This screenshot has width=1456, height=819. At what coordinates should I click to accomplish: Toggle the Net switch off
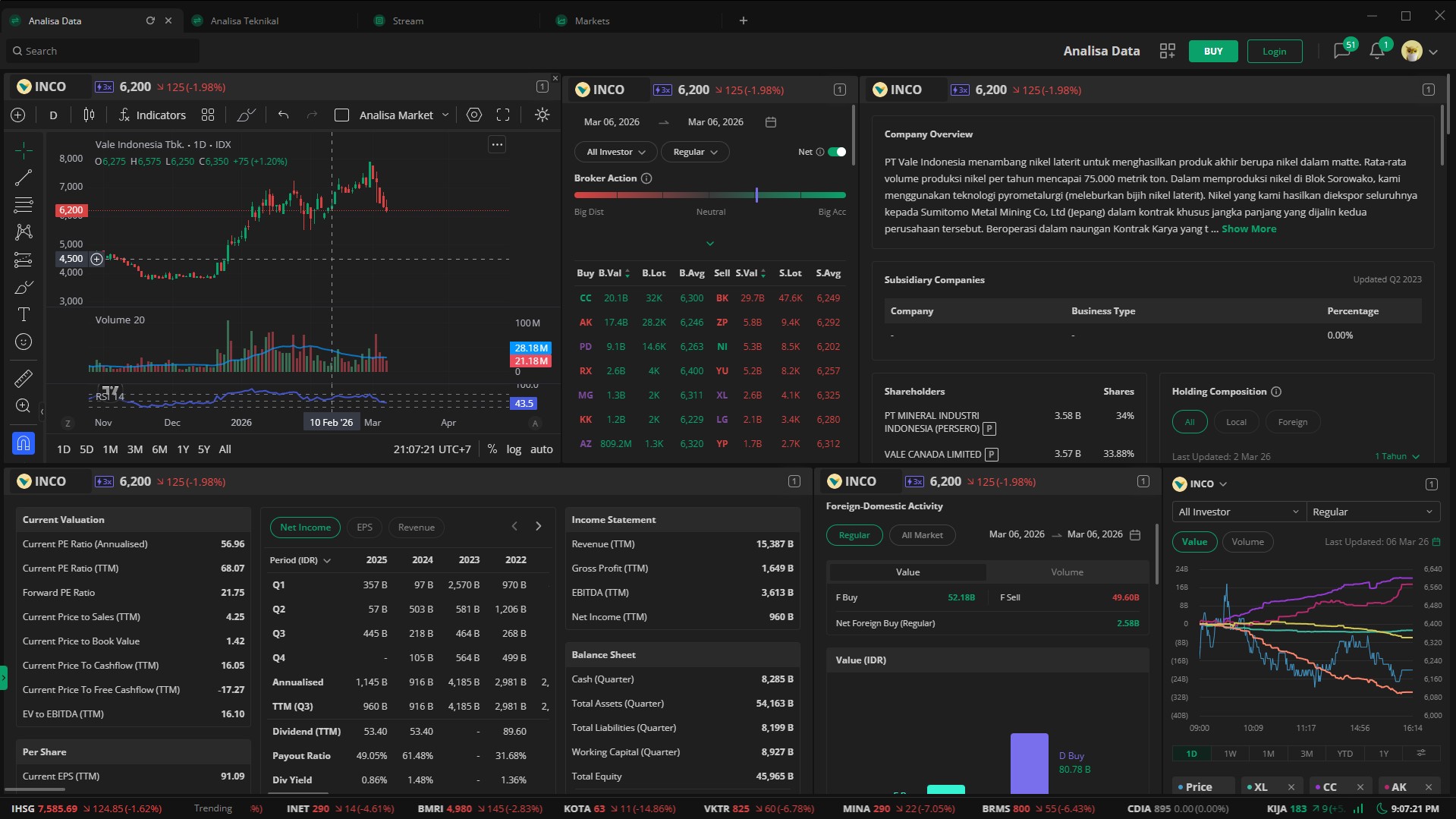click(837, 152)
